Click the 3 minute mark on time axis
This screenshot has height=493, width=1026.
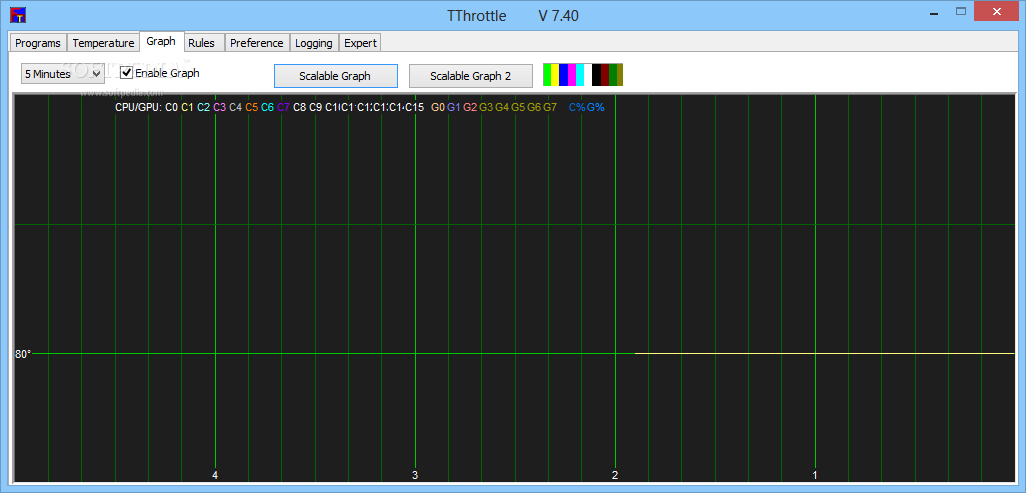tap(415, 475)
